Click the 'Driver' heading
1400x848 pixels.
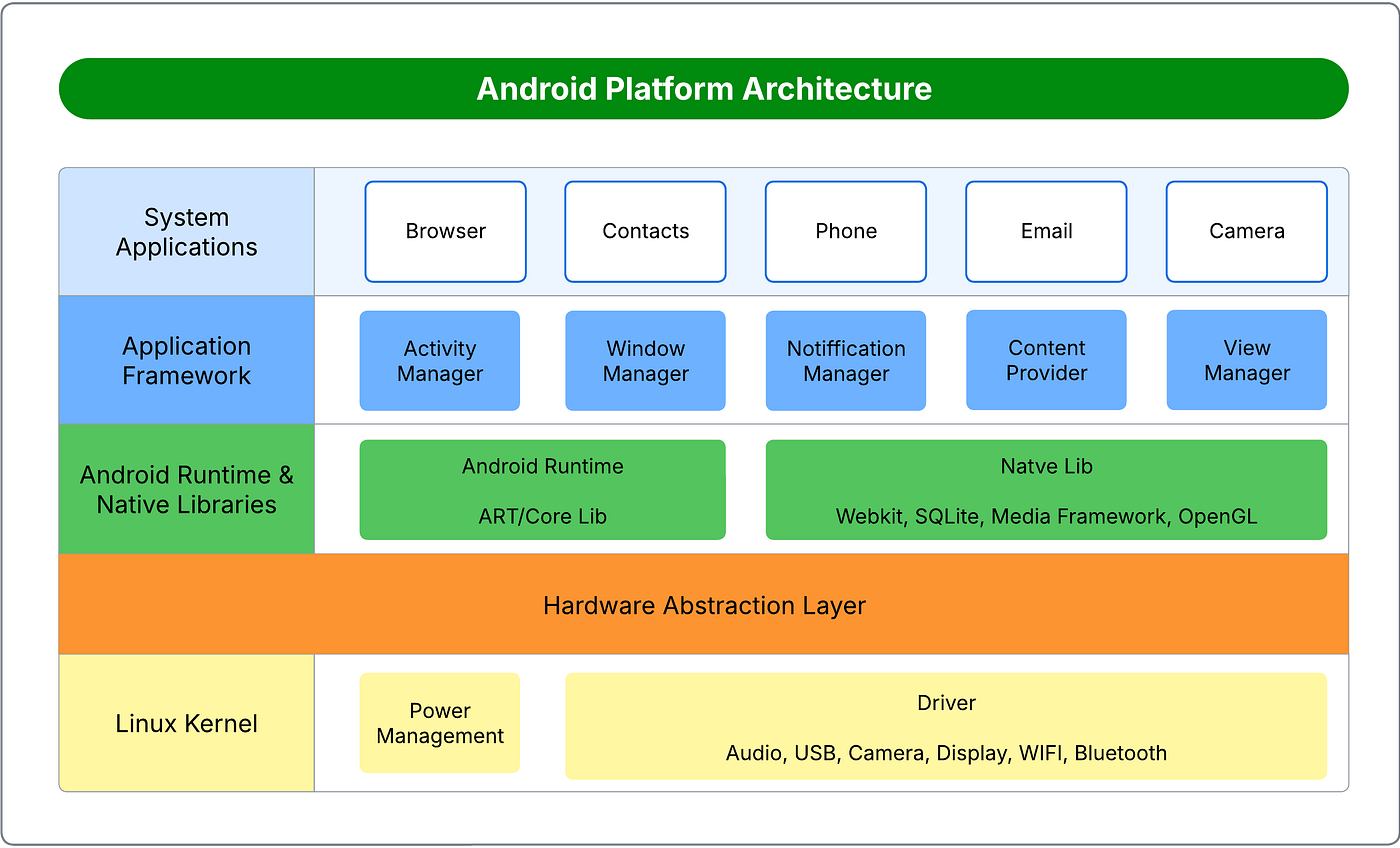coord(946,703)
